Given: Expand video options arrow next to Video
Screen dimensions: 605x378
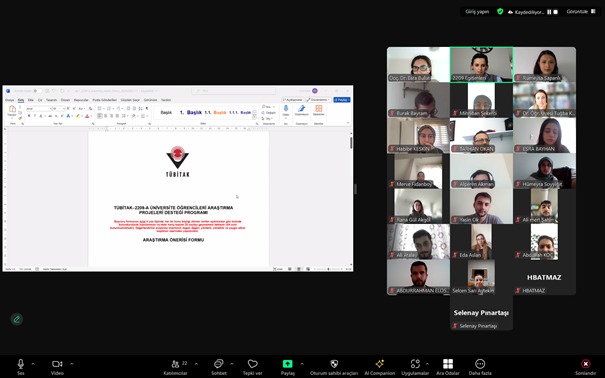Looking at the screenshot, I should (72, 364).
